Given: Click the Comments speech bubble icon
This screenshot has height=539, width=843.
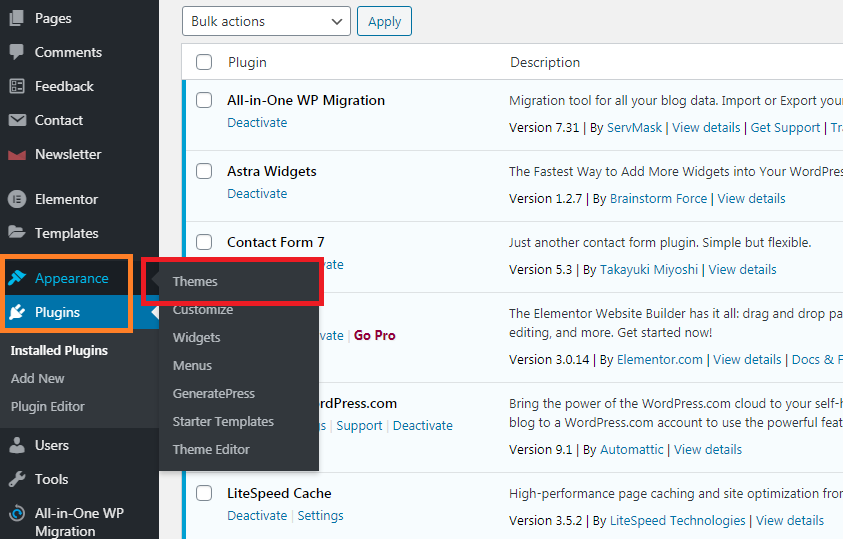Looking at the screenshot, I should [17, 52].
